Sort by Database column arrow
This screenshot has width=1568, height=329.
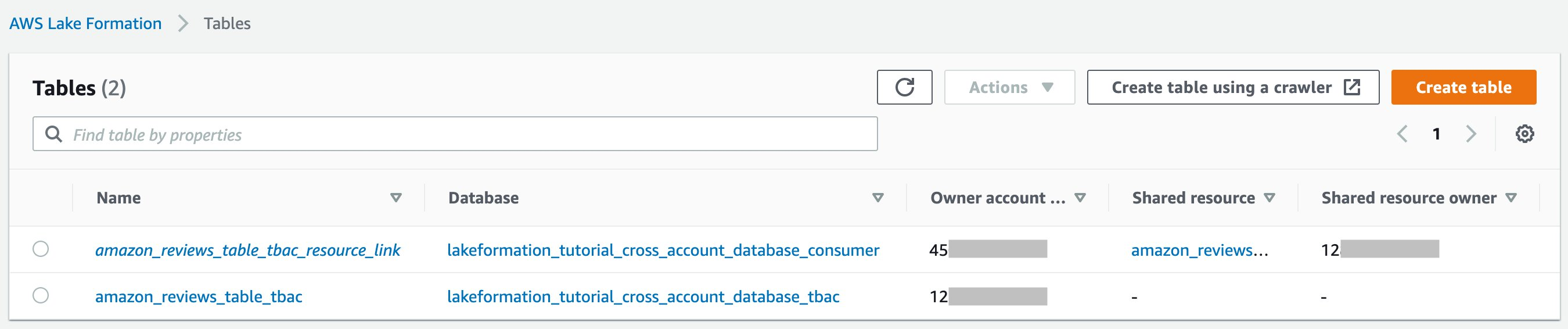(x=877, y=198)
